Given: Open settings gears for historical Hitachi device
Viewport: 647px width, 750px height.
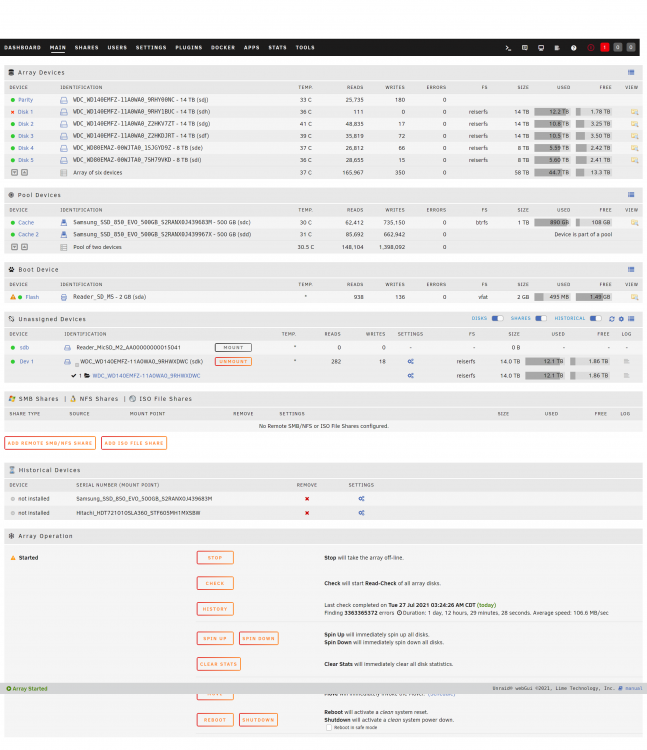Looking at the screenshot, I should 361,513.
